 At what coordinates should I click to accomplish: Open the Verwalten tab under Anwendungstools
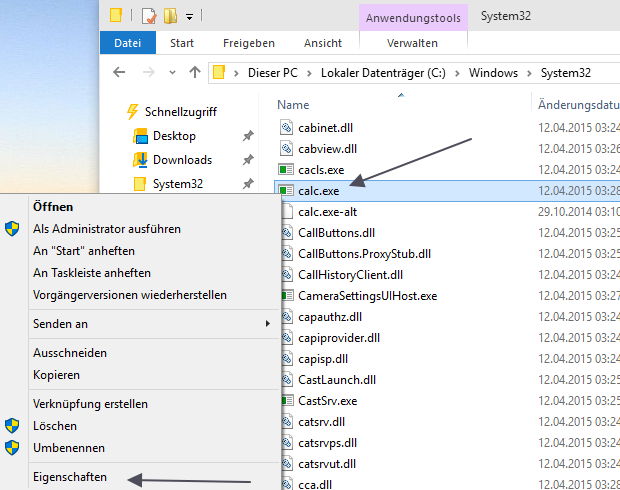click(x=412, y=43)
